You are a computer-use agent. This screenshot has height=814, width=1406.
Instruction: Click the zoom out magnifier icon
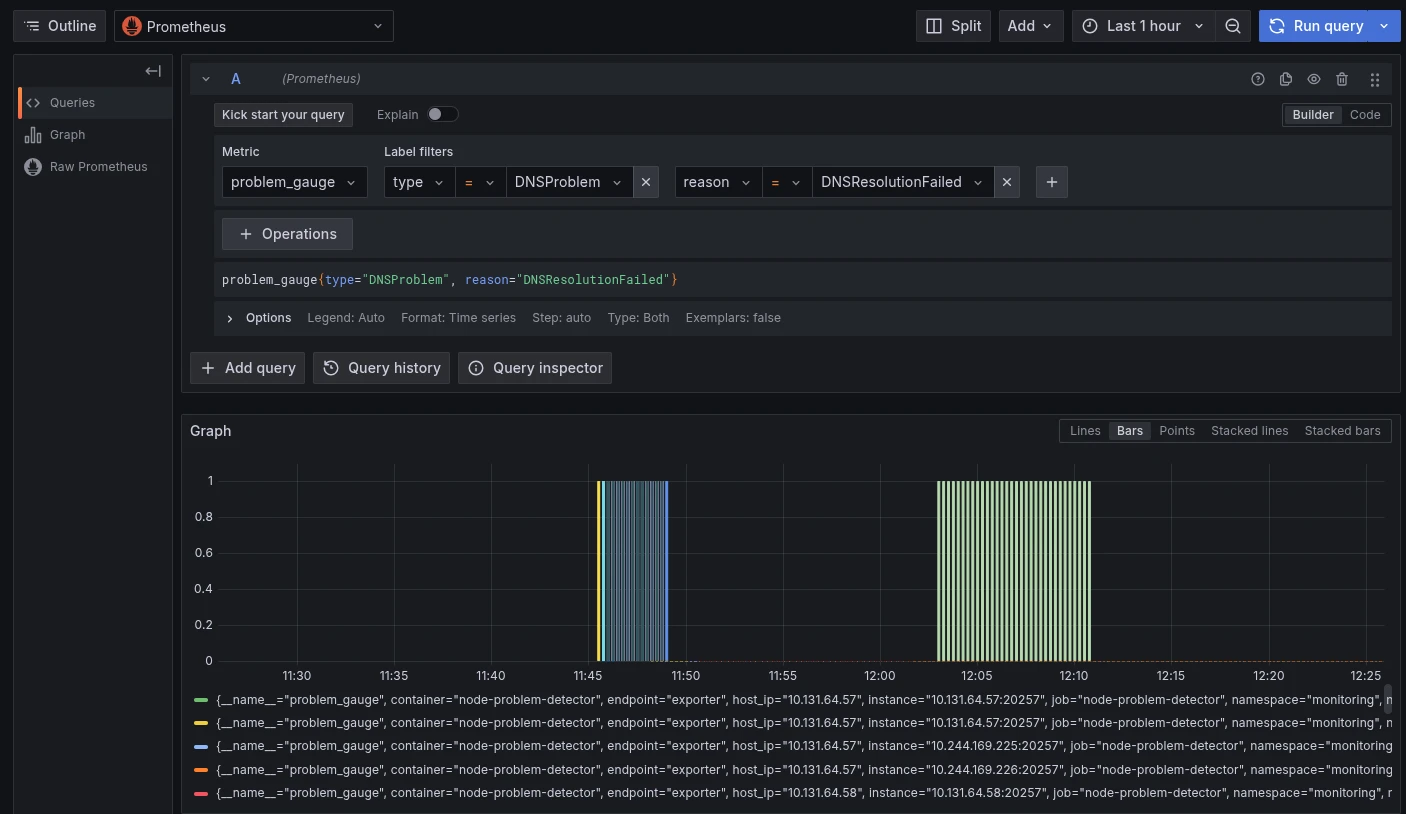click(x=1233, y=26)
